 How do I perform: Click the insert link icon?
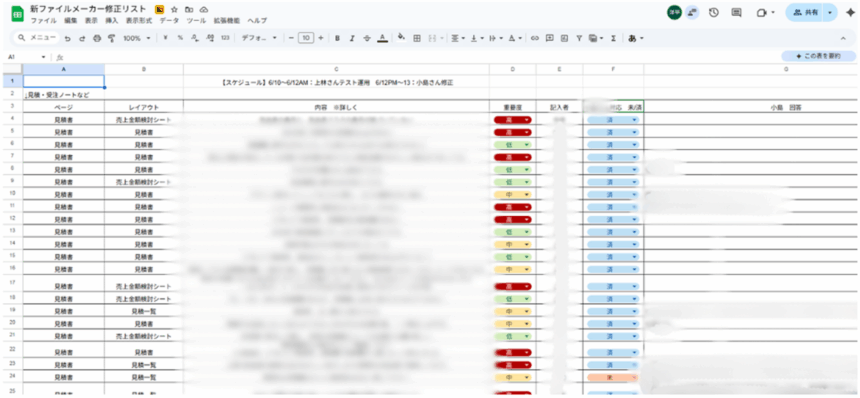535,38
